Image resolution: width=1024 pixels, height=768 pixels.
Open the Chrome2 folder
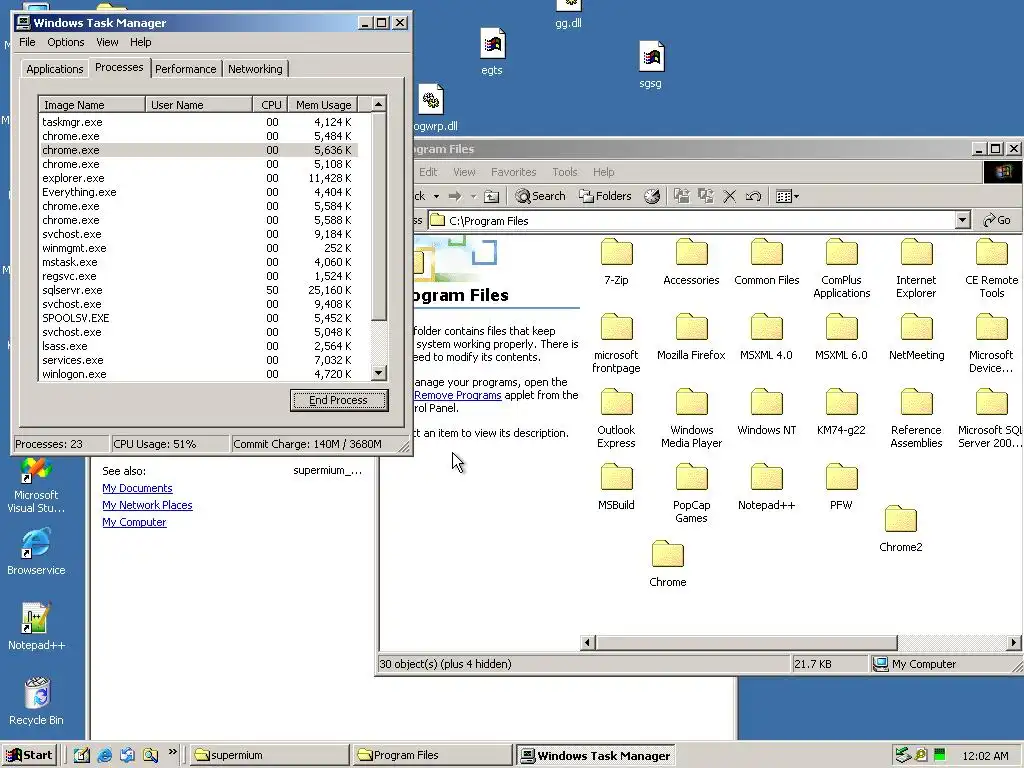901,530
